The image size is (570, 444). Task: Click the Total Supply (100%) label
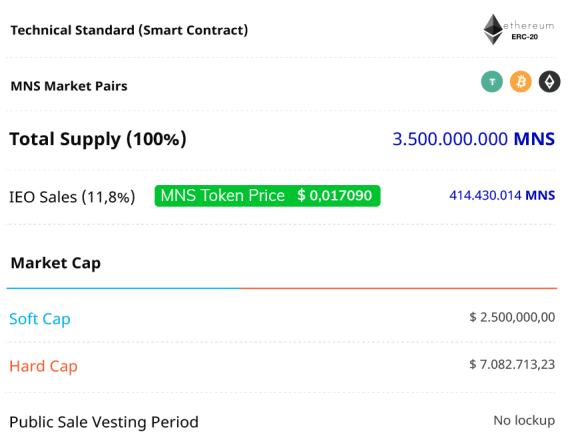[x=98, y=139]
